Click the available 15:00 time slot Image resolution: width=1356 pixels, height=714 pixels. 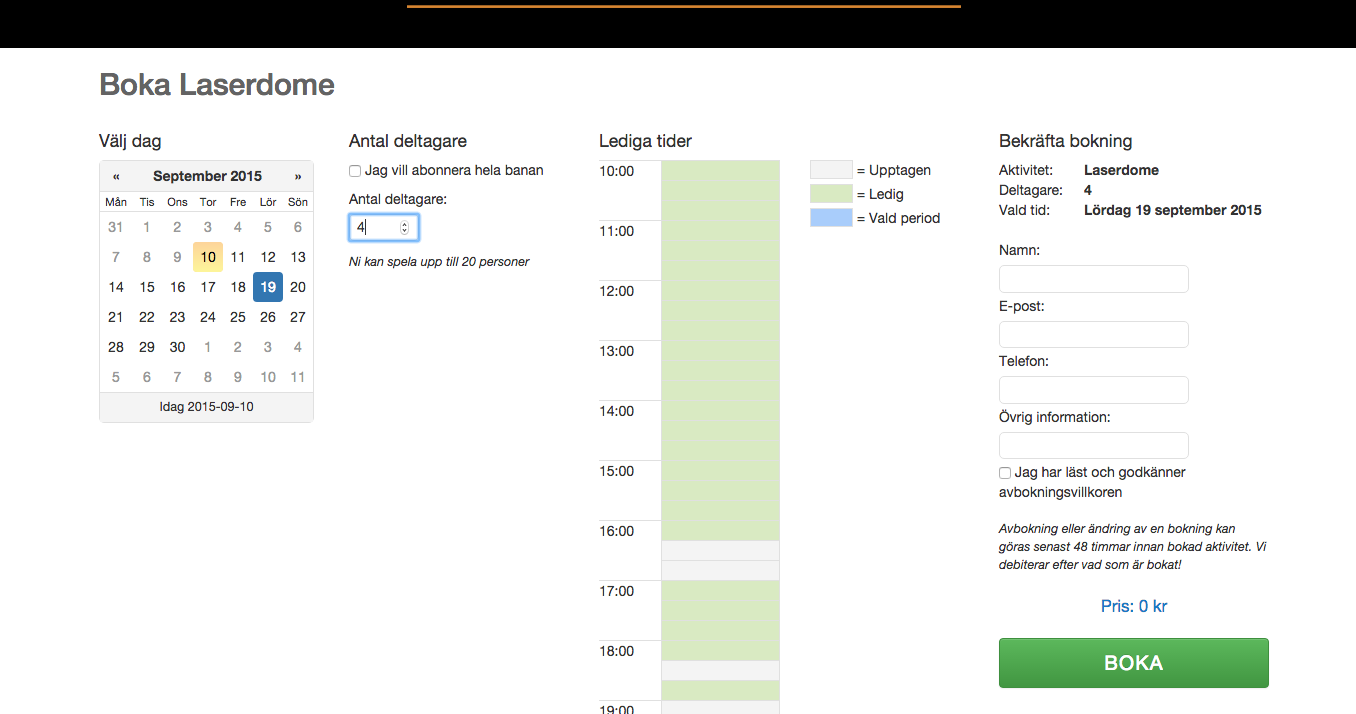[x=720, y=470]
